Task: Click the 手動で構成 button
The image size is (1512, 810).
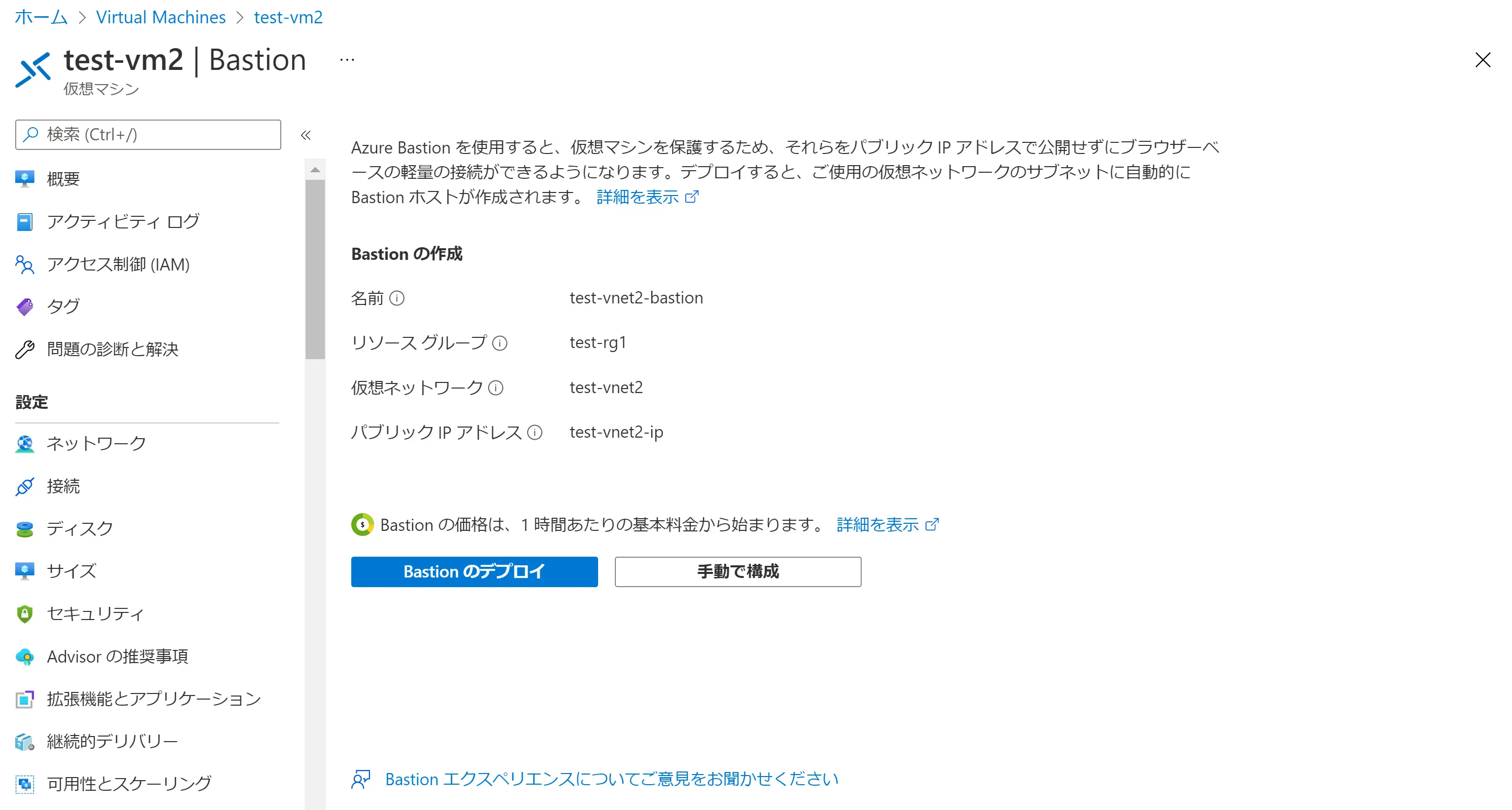Action: [738, 572]
